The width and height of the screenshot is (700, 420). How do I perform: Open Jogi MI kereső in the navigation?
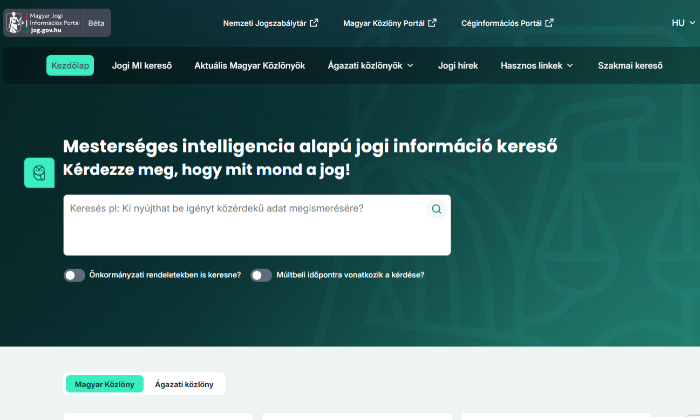(142, 66)
